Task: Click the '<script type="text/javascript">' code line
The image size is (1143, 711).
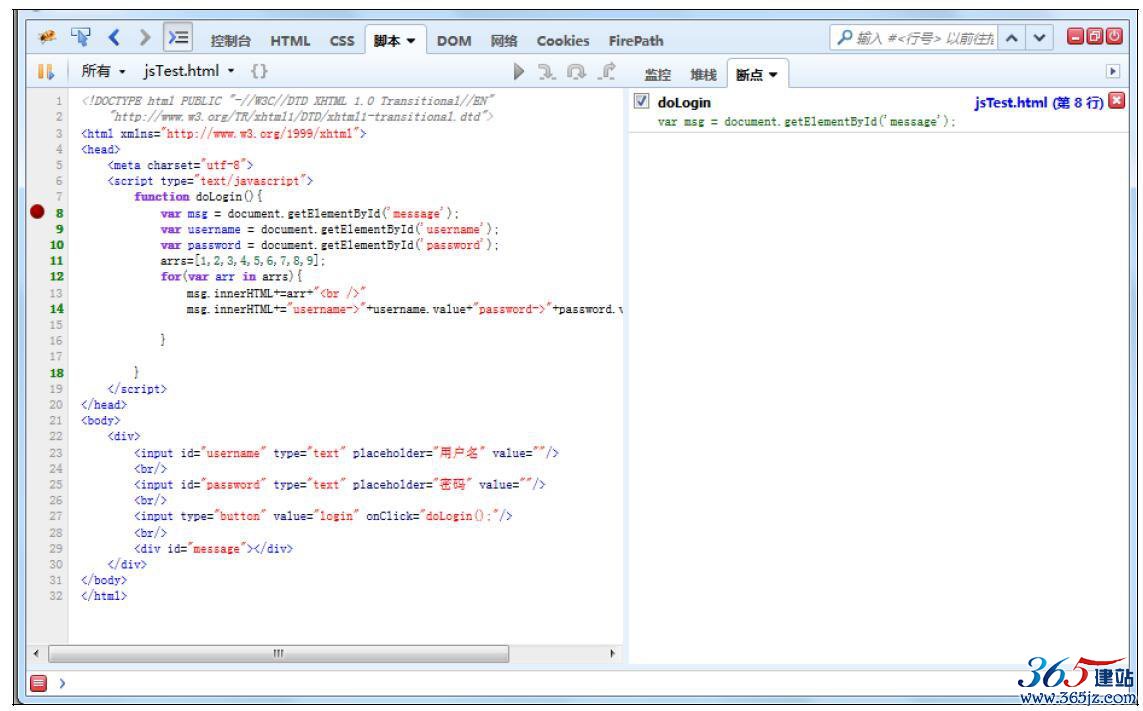Action: pyautogui.click(x=211, y=181)
